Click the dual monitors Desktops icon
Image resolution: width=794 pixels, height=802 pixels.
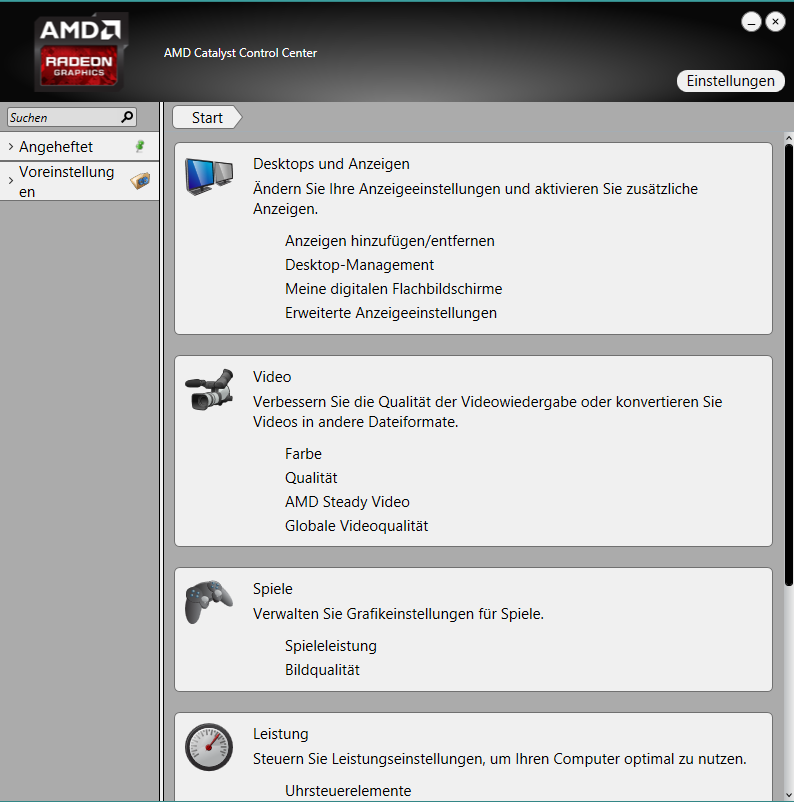pyautogui.click(x=209, y=176)
